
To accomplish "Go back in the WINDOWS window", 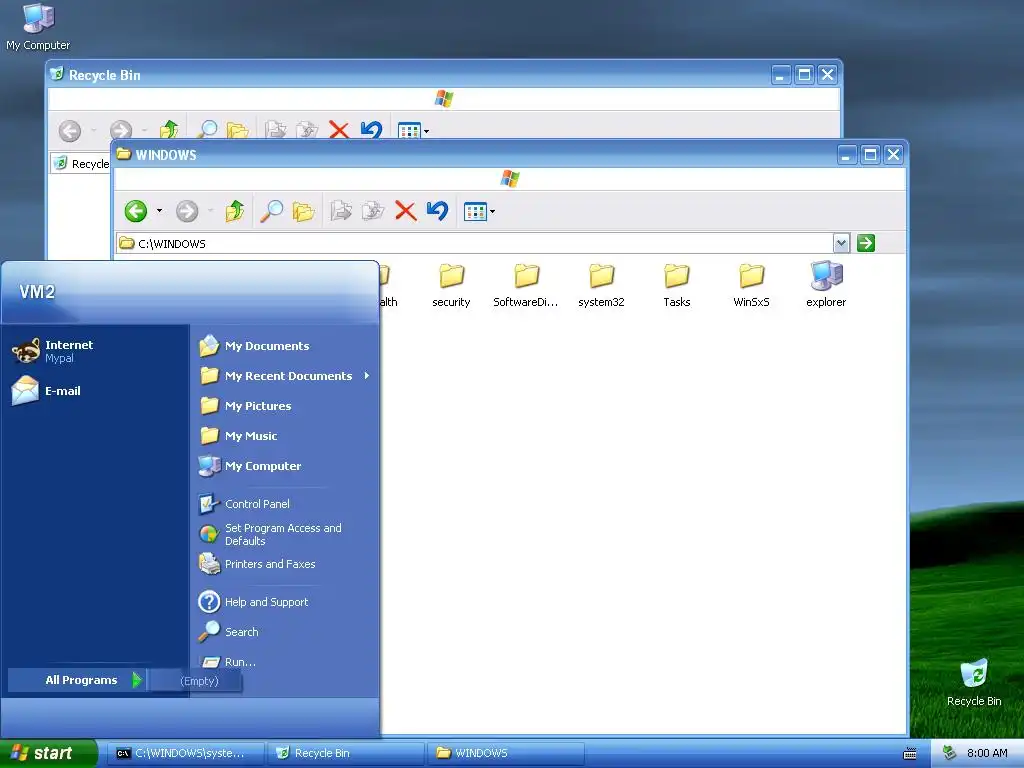I will [136, 211].
